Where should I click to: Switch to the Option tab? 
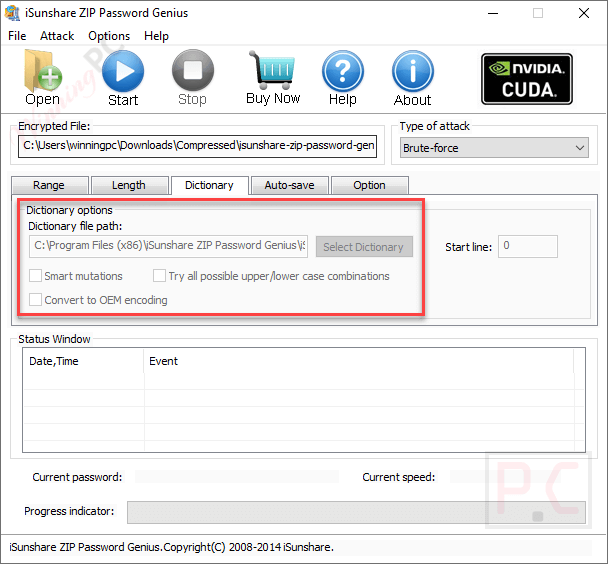coord(370,185)
